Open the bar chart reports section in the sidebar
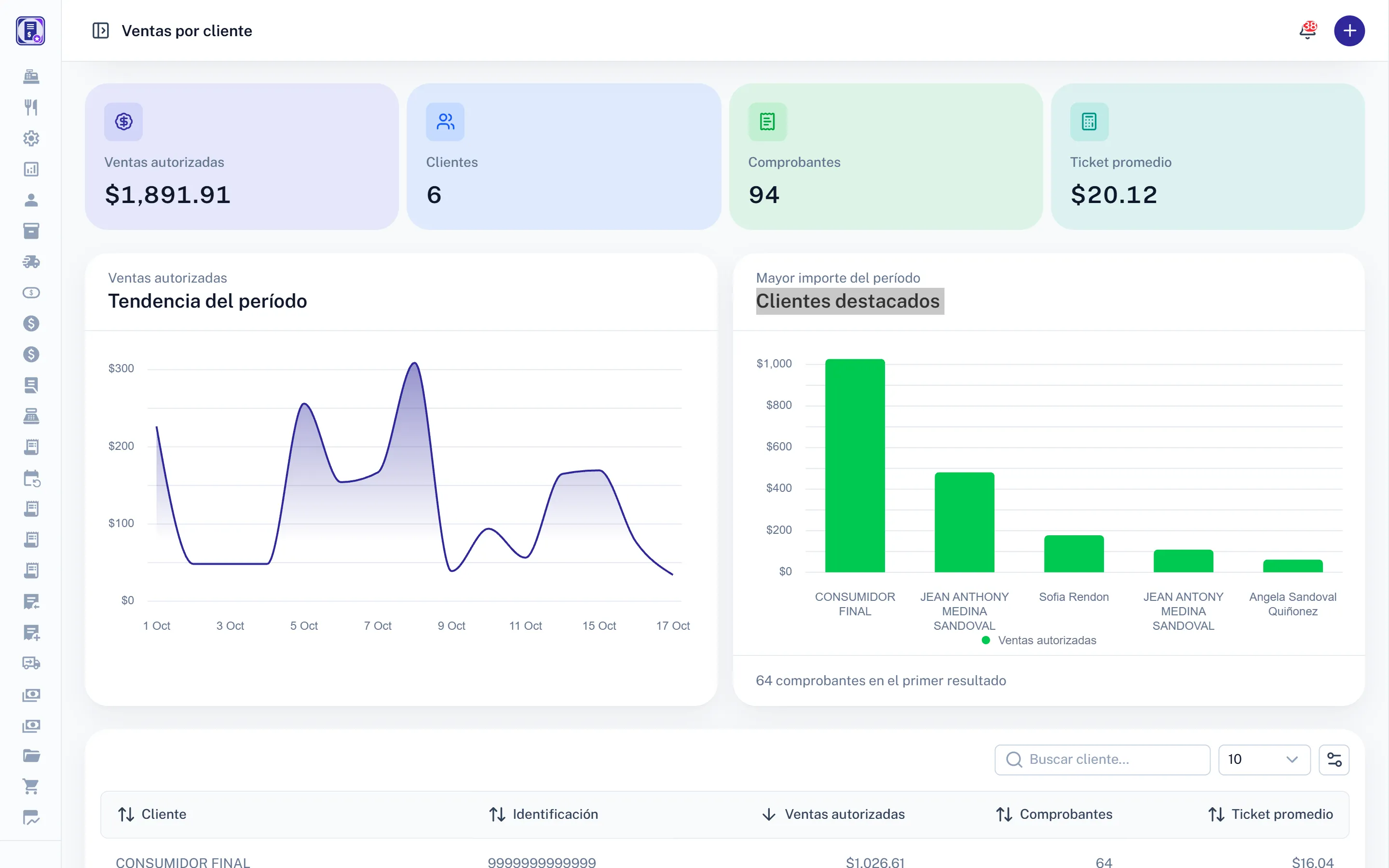The image size is (1389, 868). [31, 169]
